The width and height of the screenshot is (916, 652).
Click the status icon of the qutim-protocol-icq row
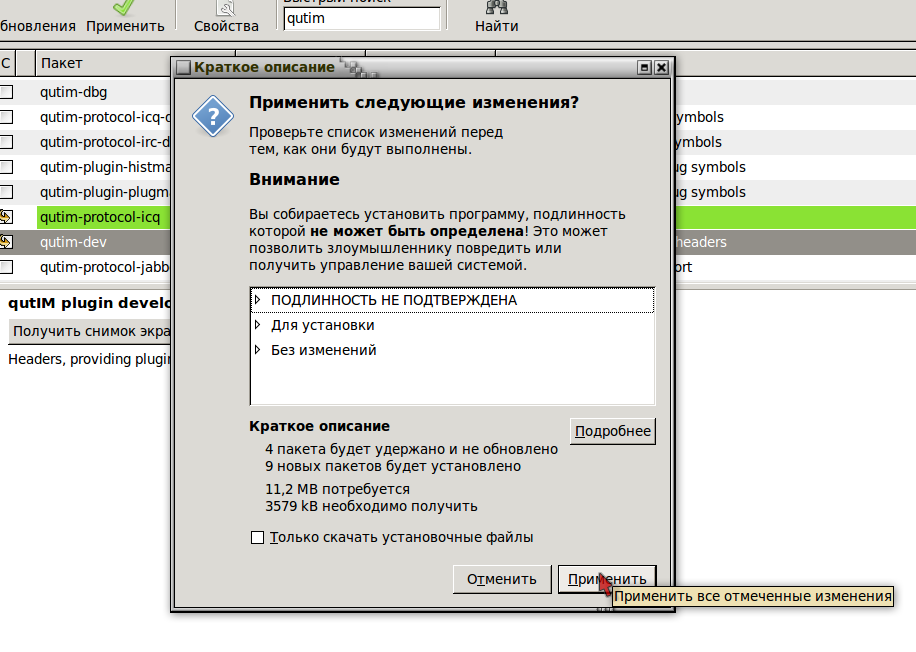pos(7,217)
